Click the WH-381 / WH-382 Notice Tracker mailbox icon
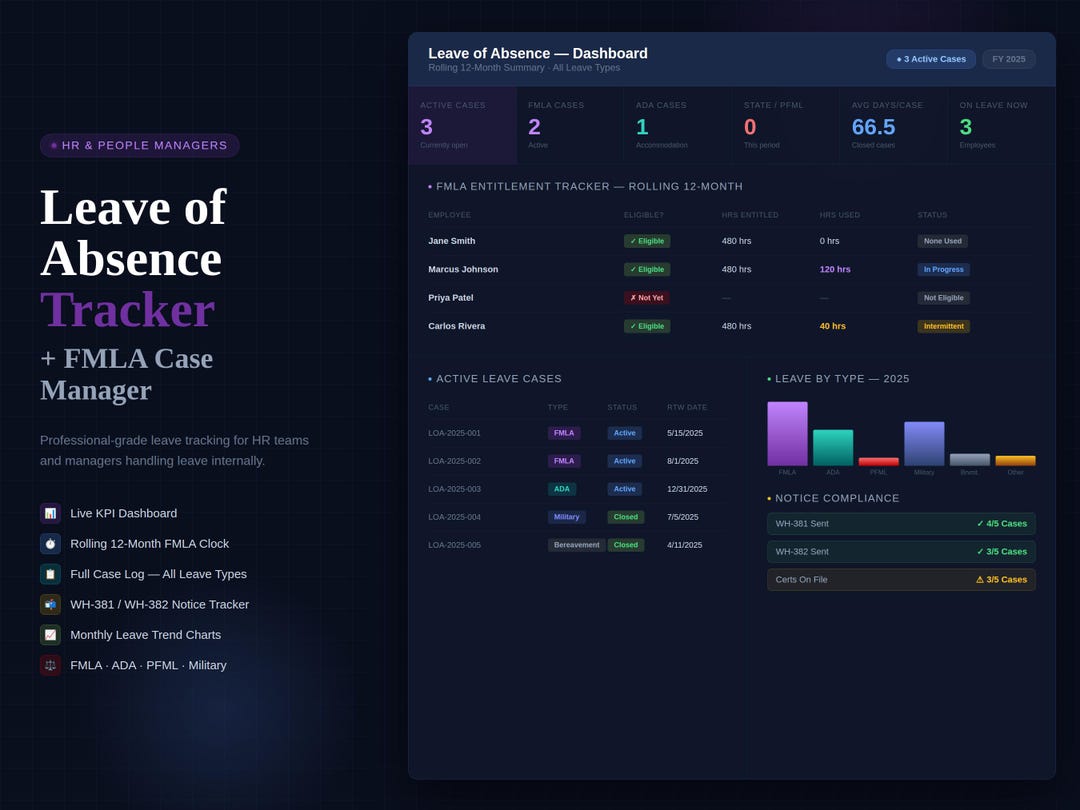Image resolution: width=1080 pixels, height=810 pixels. pyautogui.click(x=50, y=604)
